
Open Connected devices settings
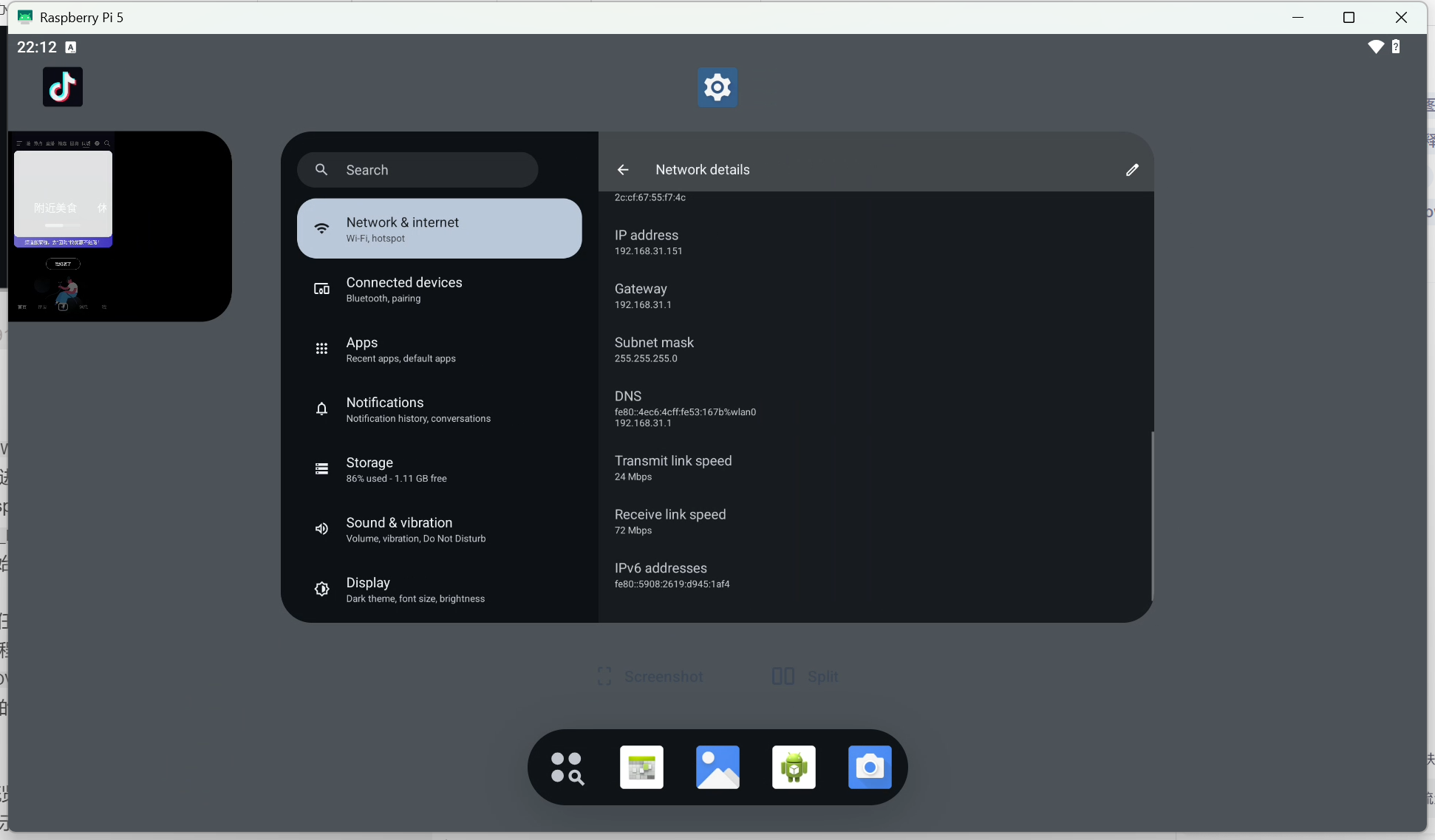click(x=439, y=290)
